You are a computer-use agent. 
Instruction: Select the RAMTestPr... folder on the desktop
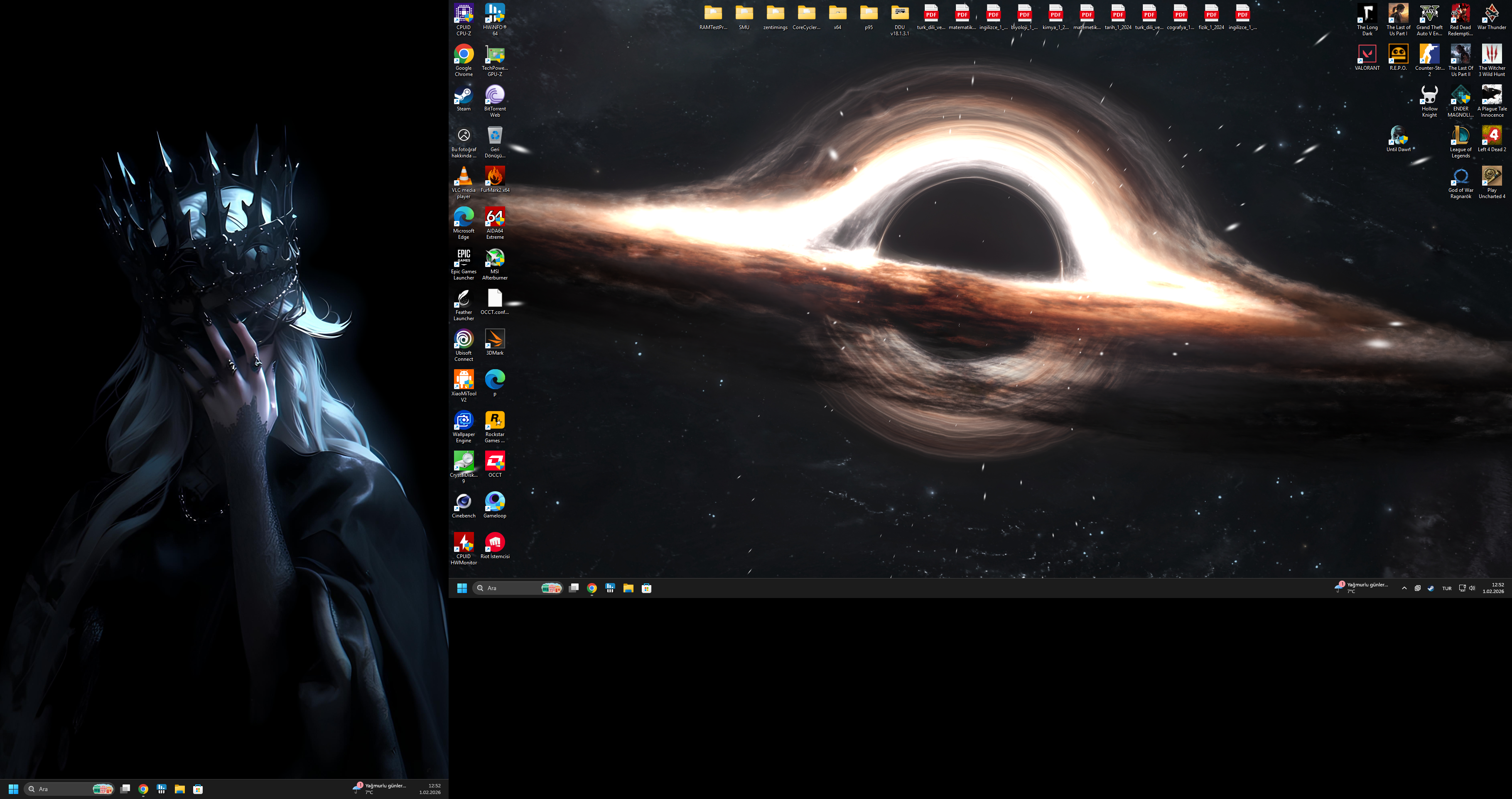pos(713,17)
